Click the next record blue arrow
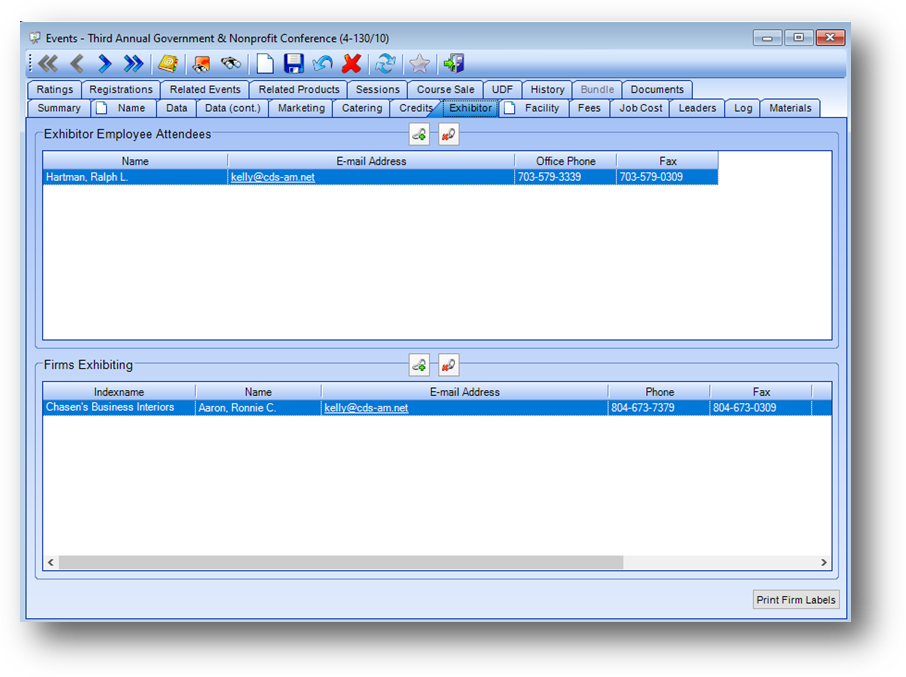 tap(104, 64)
